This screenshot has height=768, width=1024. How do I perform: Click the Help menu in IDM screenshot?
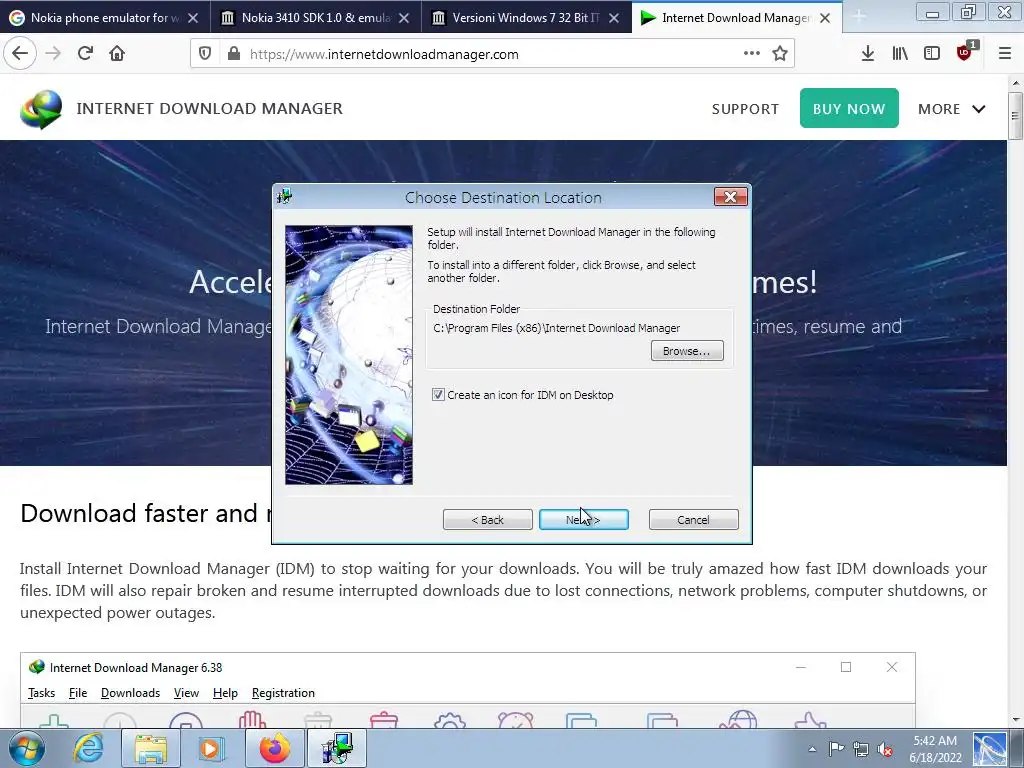click(225, 693)
